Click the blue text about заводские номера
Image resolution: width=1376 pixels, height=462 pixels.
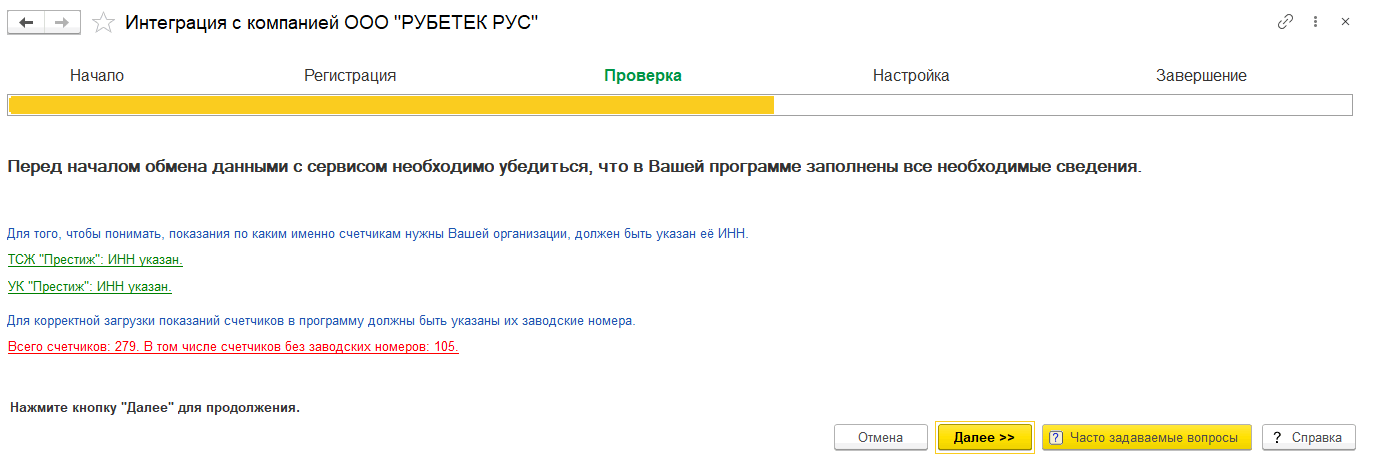321,321
